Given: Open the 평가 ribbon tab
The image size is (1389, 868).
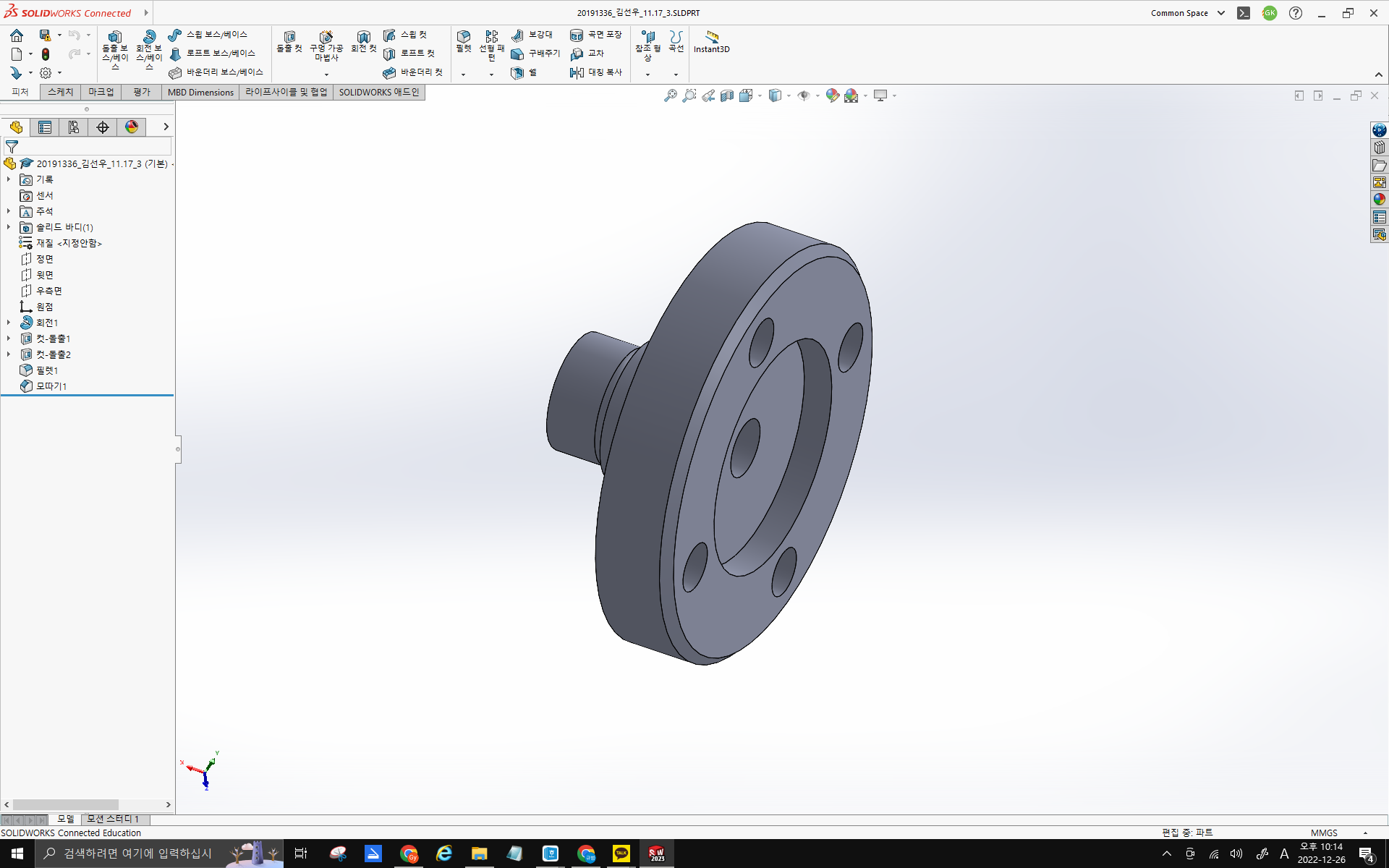Looking at the screenshot, I should coord(141,92).
